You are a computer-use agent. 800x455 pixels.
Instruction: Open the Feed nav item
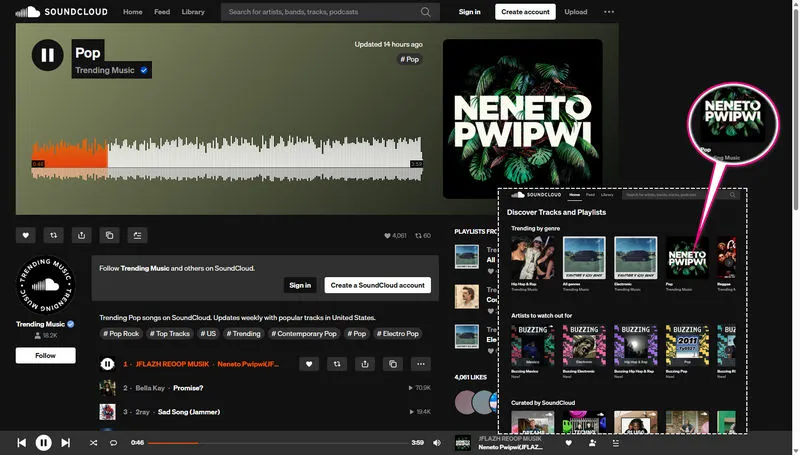click(162, 12)
